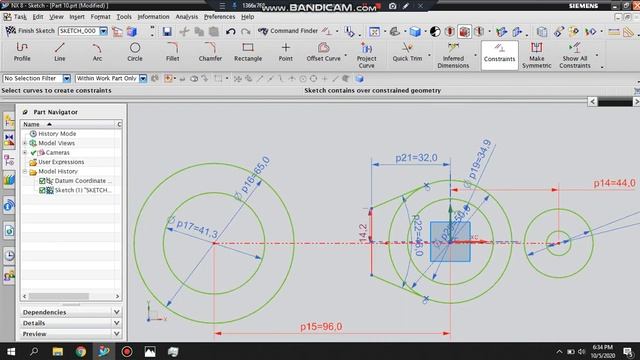
Task: Open the Insert menu
Action: pyautogui.click(x=77, y=17)
